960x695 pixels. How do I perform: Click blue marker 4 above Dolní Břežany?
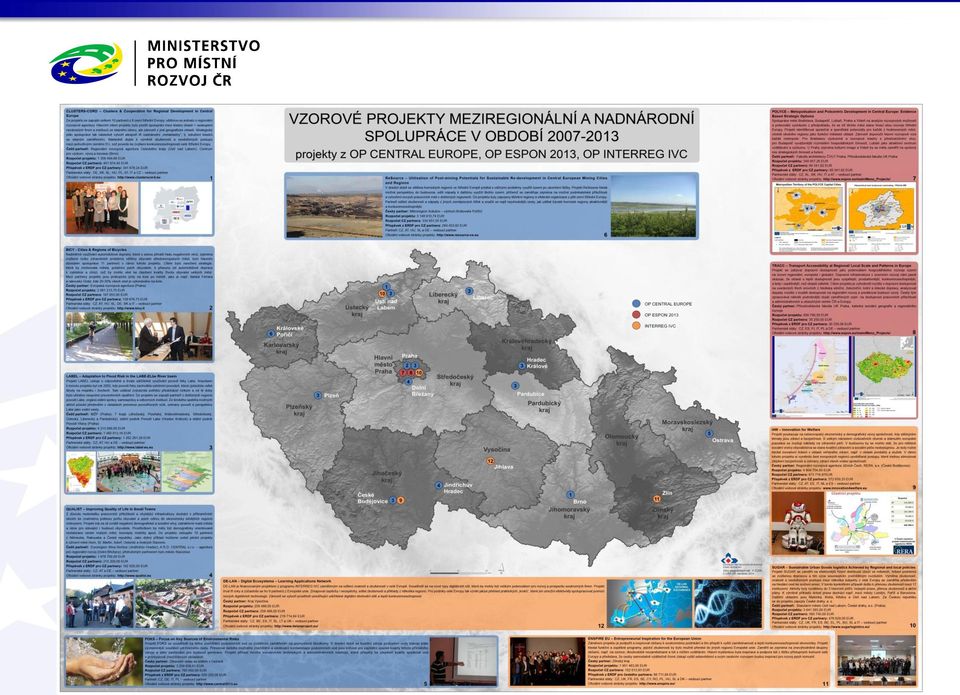click(x=408, y=381)
